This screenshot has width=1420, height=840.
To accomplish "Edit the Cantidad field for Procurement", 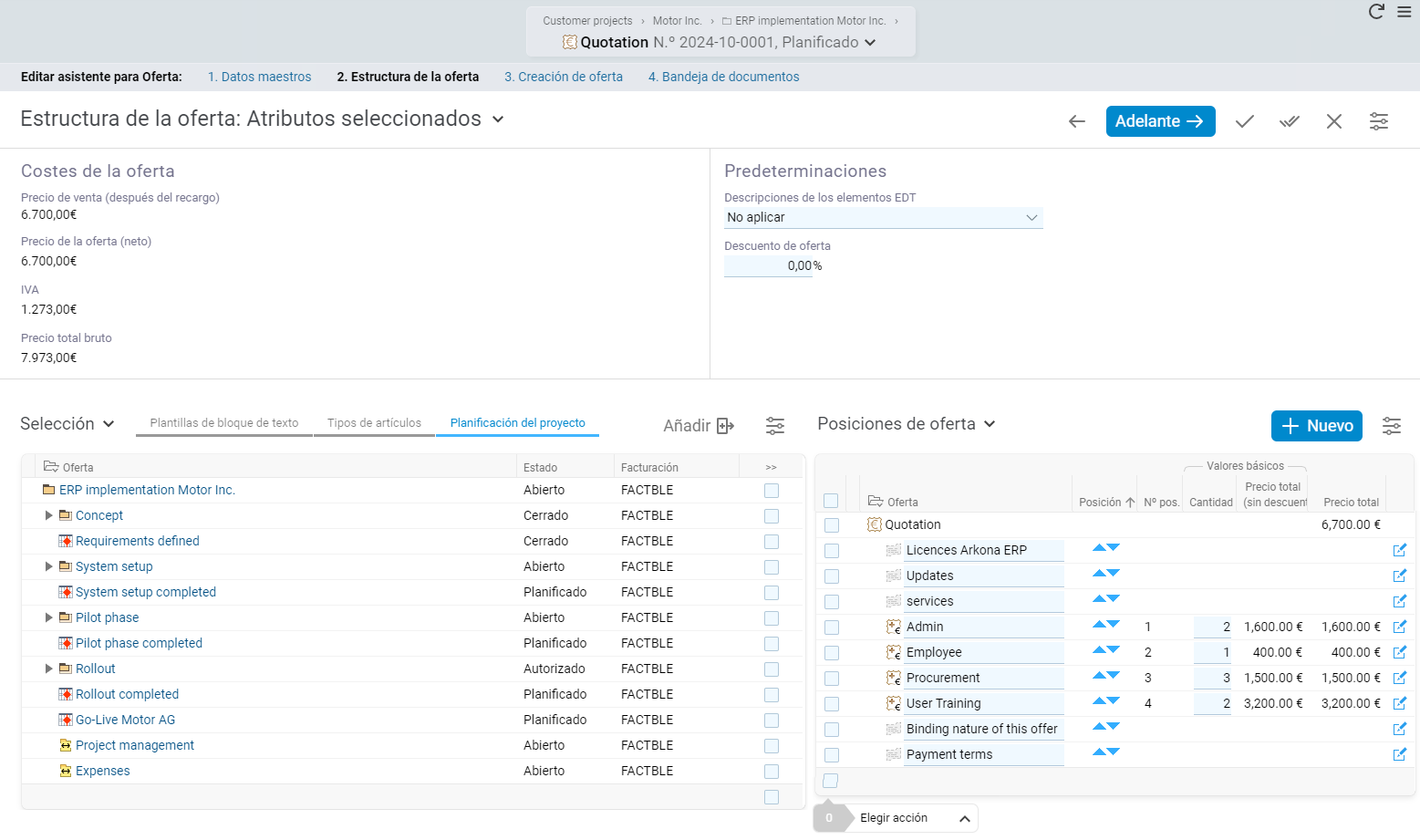I will 1213,679.
